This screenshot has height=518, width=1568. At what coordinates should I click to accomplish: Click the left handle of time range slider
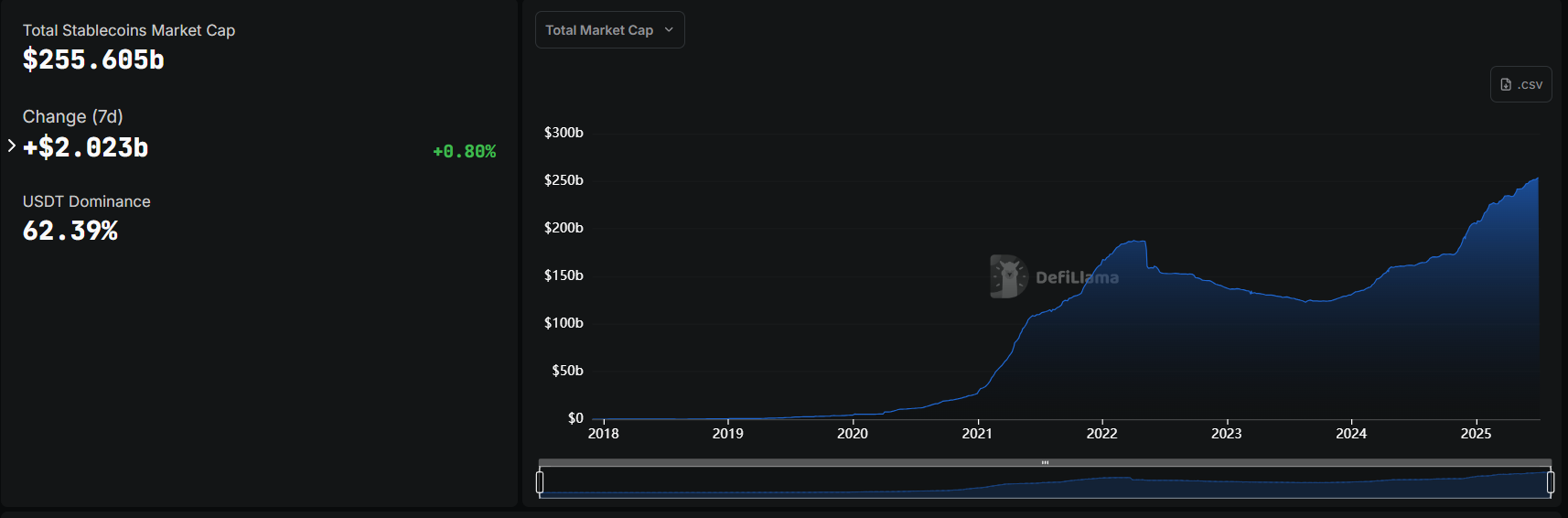[x=540, y=481]
